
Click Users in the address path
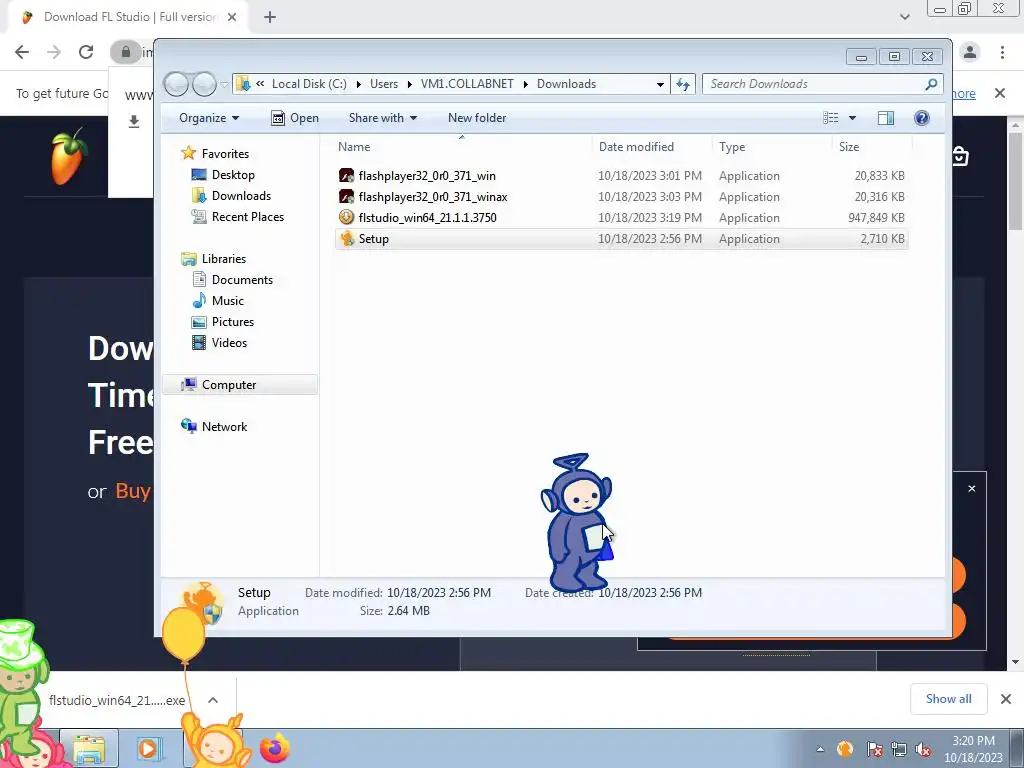point(383,84)
